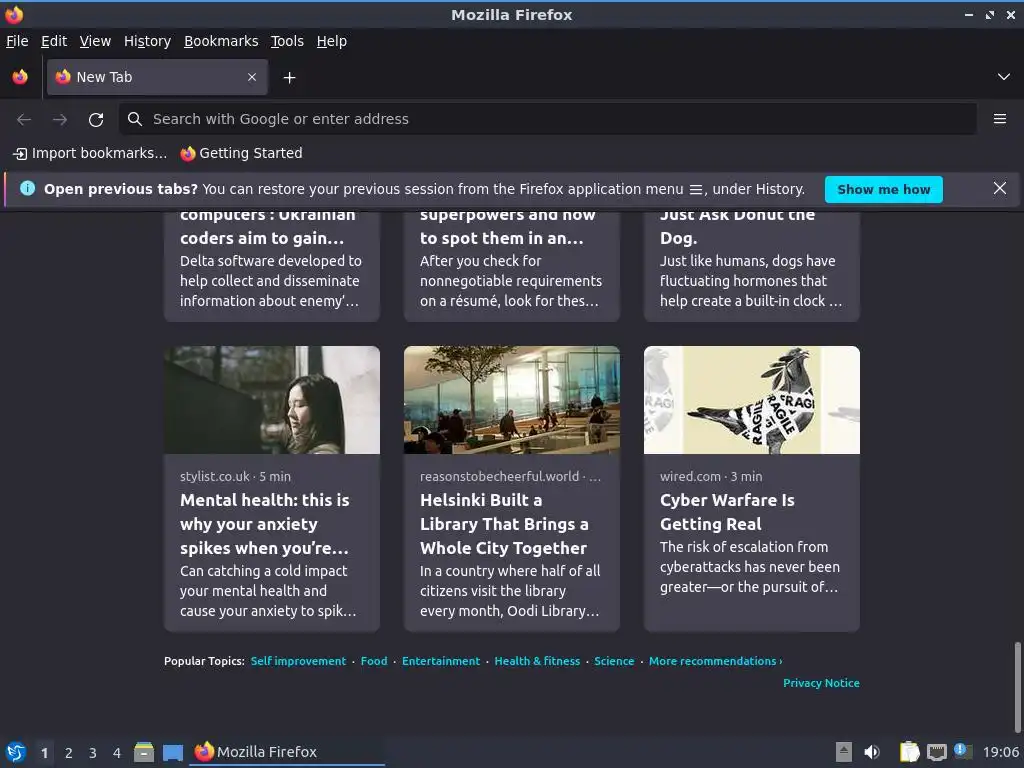1024x768 pixels.
Task: Open the Mental health anxiety article thumbnail
Action: (272, 400)
